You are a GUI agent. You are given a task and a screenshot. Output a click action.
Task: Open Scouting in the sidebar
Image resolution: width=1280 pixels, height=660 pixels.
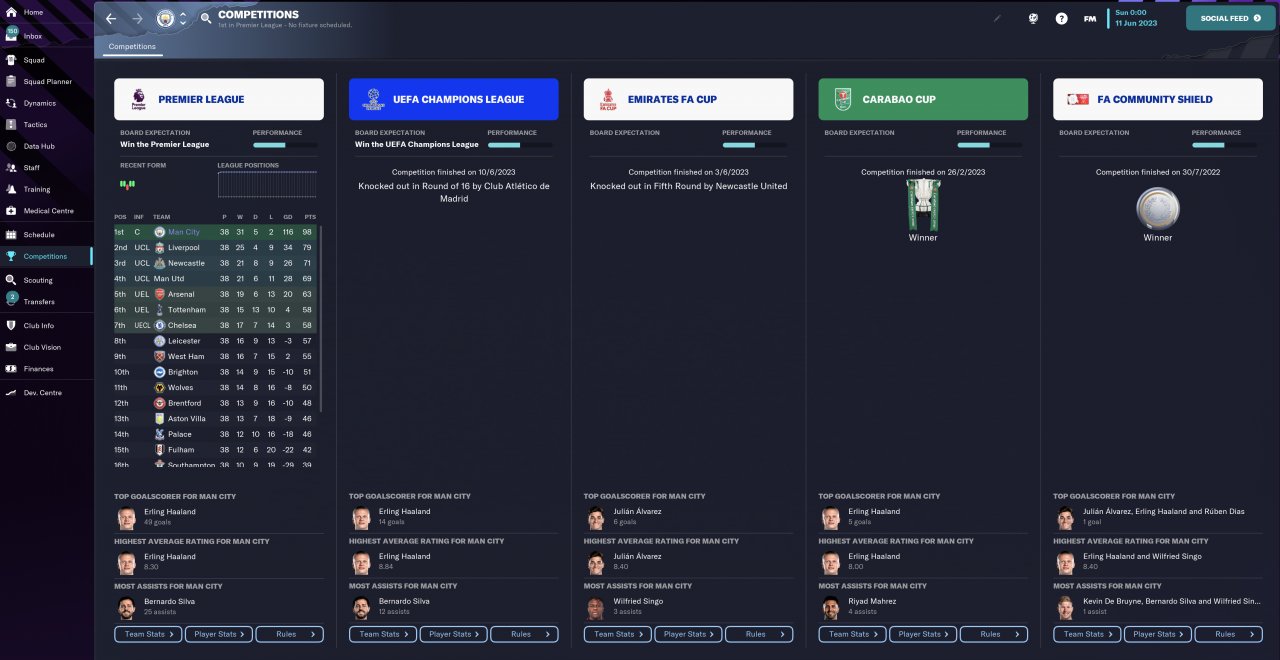(x=46, y=280)
